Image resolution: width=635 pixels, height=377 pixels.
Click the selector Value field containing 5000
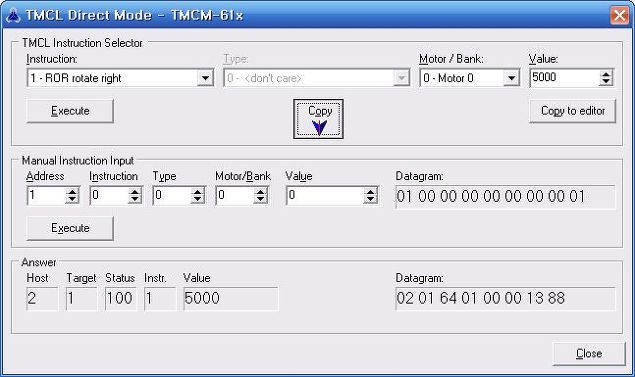(565, 78)
